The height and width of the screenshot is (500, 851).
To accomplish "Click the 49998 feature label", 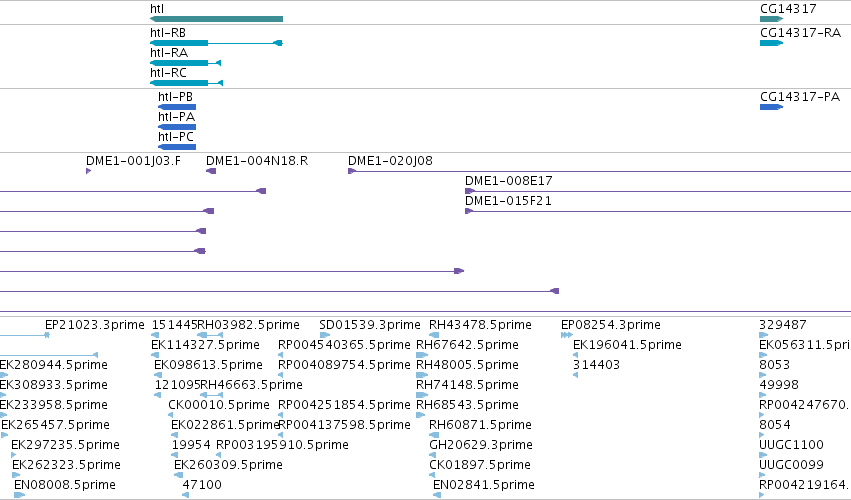I will pyautogui.click(x=779, y=385).
